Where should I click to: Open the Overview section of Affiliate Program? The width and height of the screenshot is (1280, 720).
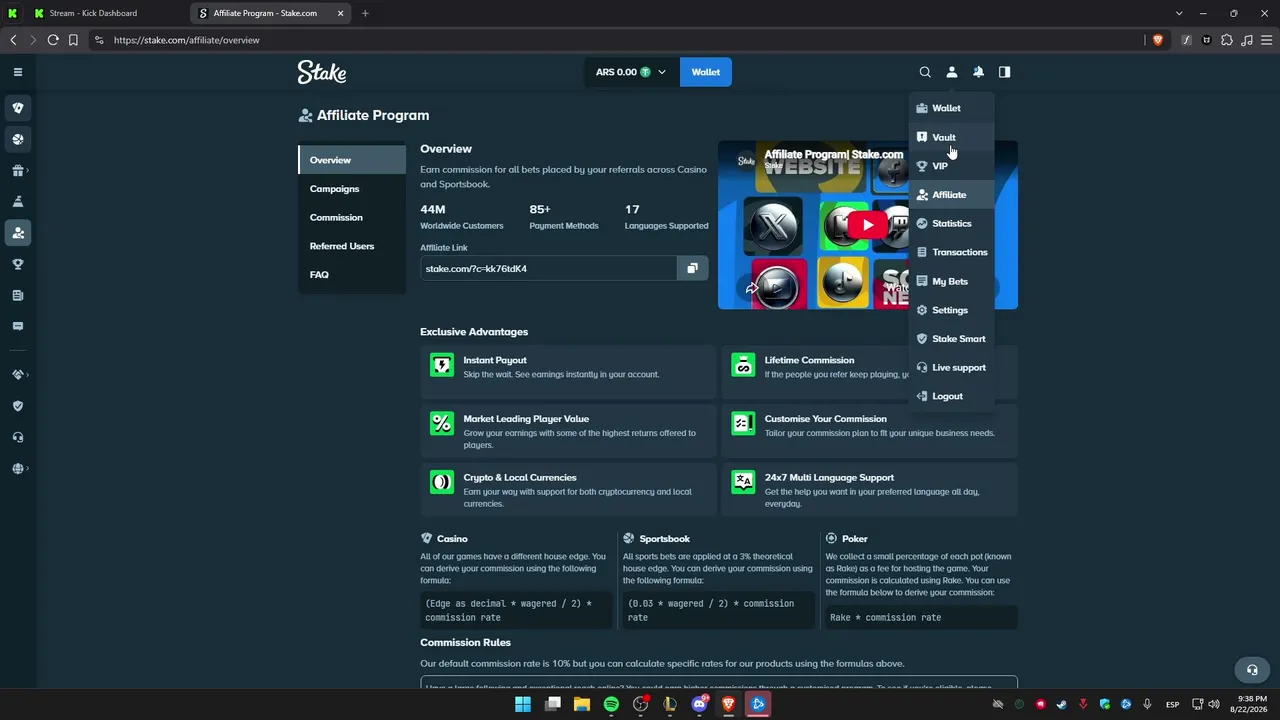tap(352, 160)
